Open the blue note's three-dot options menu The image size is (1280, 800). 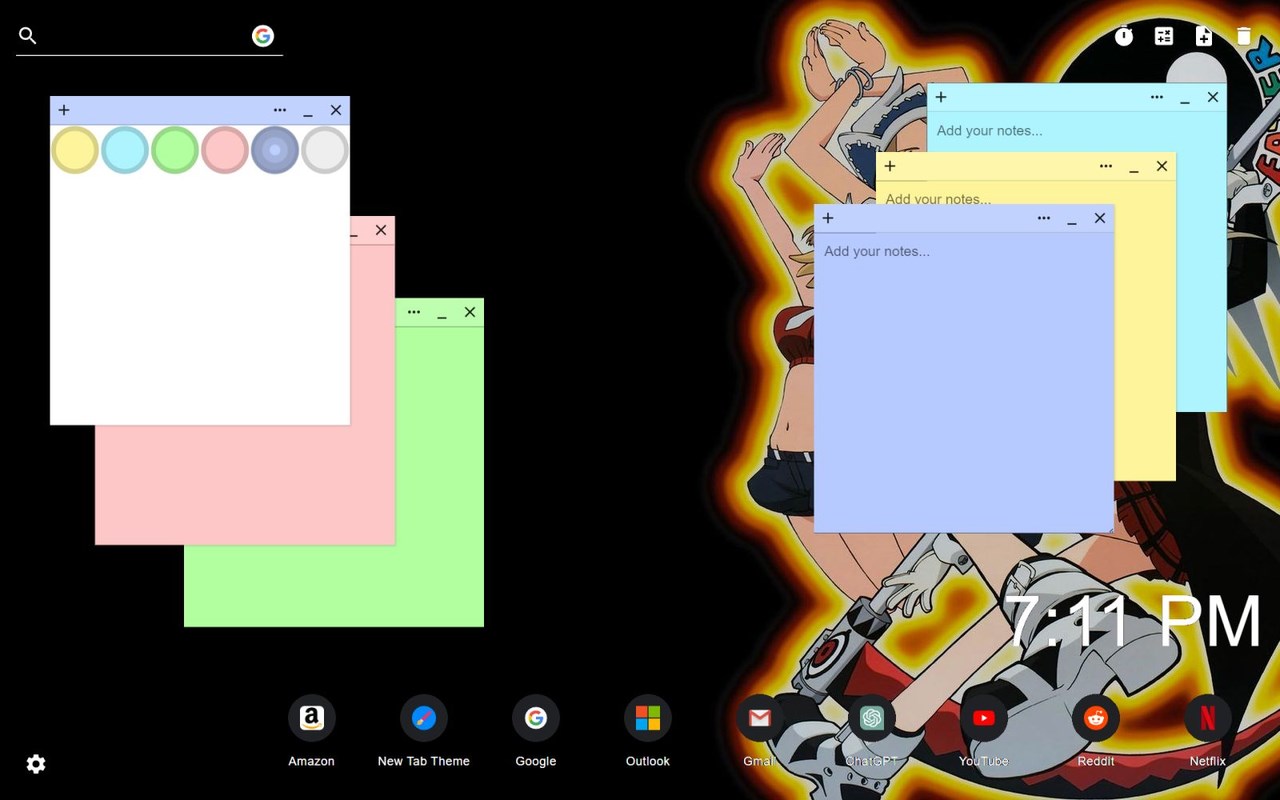coord(1044,218)
